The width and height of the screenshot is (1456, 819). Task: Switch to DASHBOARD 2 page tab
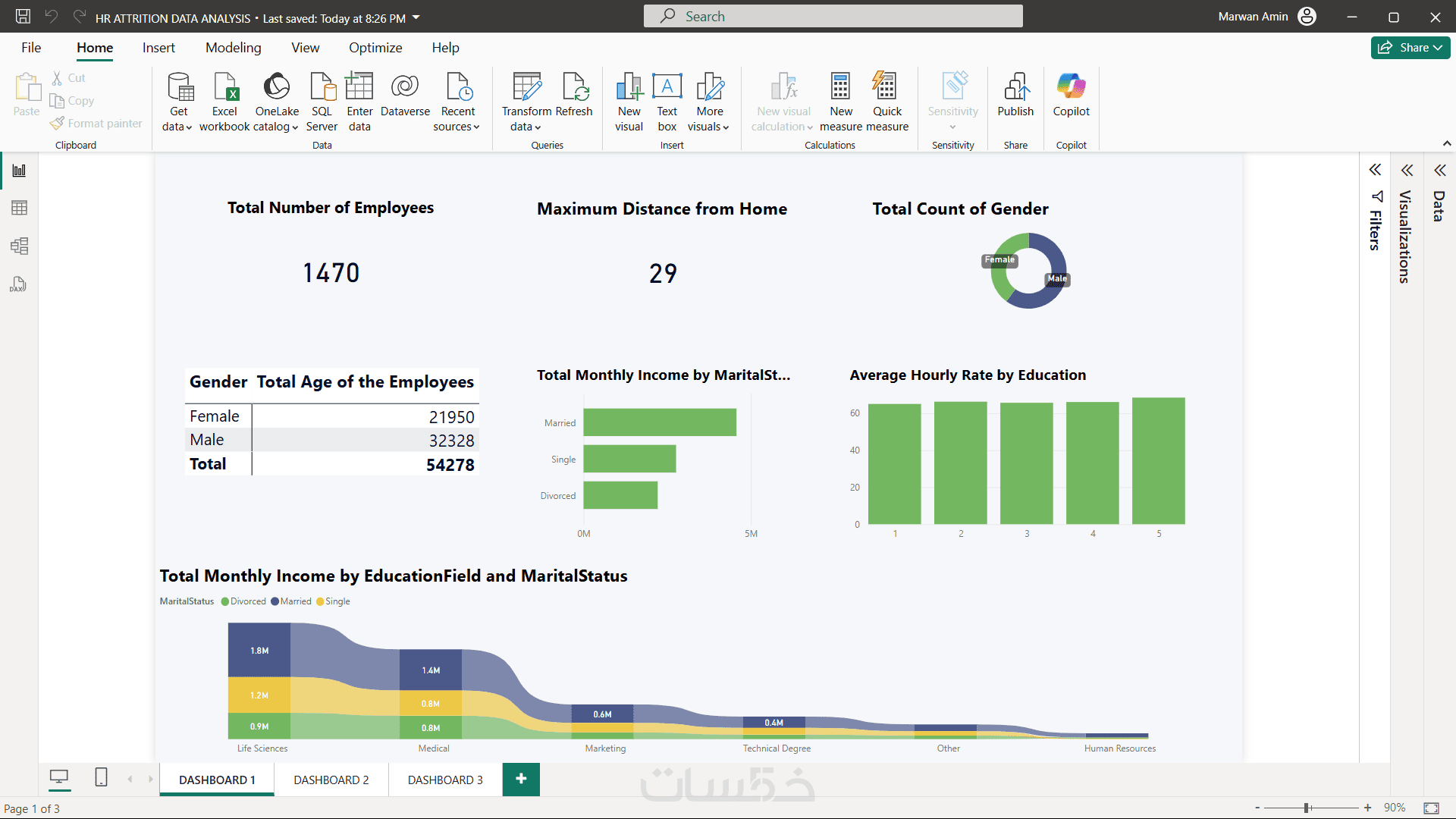click(x=331, y=780)
